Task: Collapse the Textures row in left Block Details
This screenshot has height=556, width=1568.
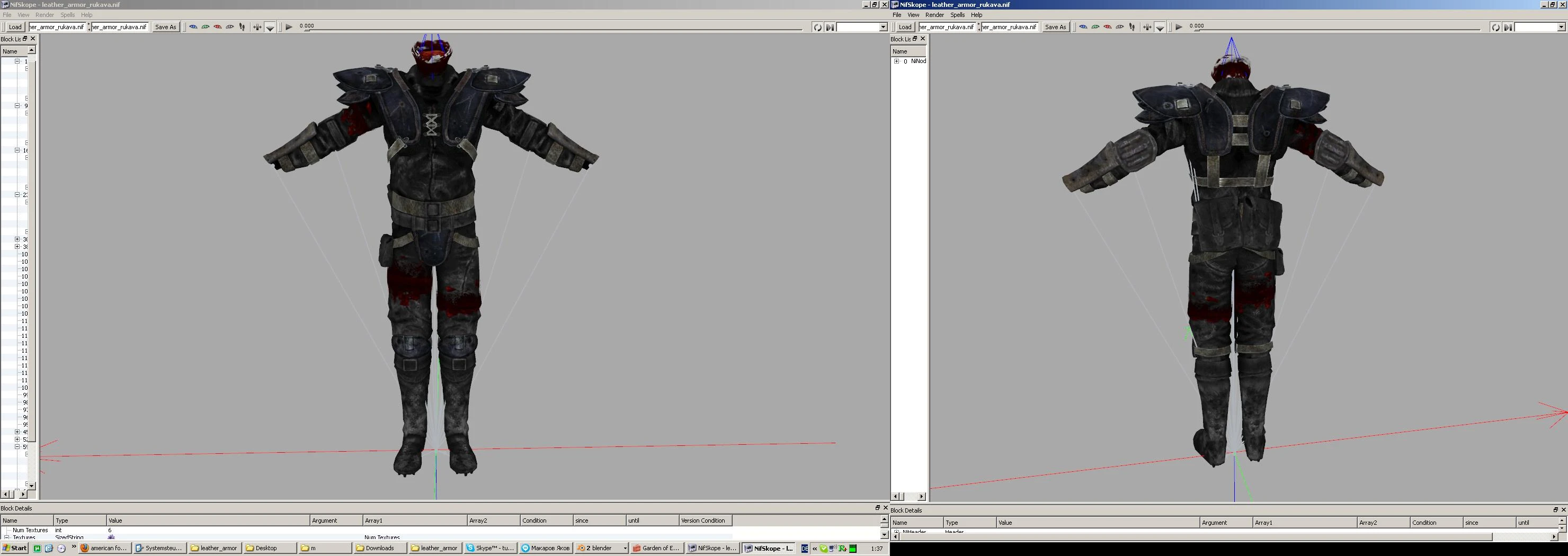Action: (7, 537)
